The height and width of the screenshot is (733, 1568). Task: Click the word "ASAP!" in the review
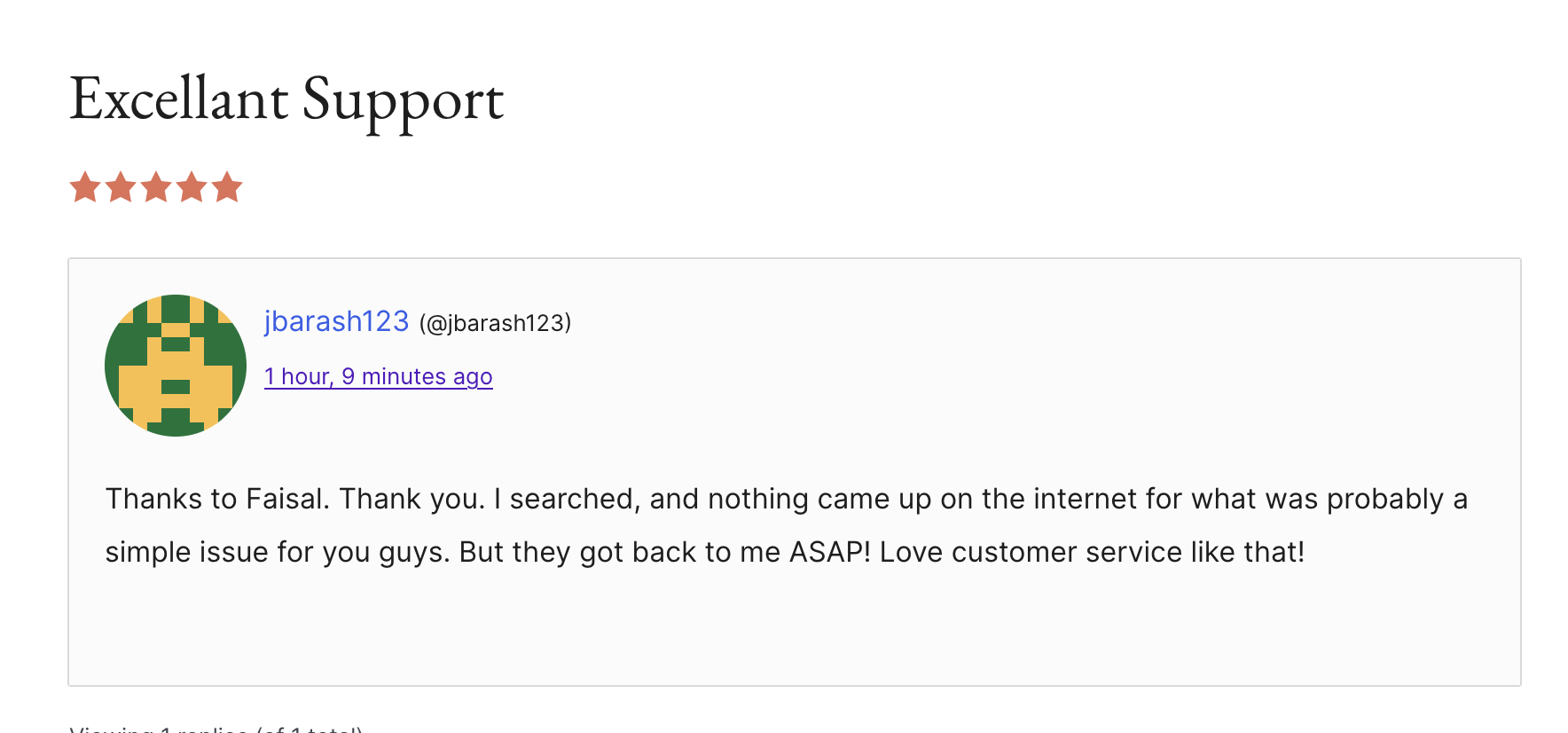click(x=830, y=552)
